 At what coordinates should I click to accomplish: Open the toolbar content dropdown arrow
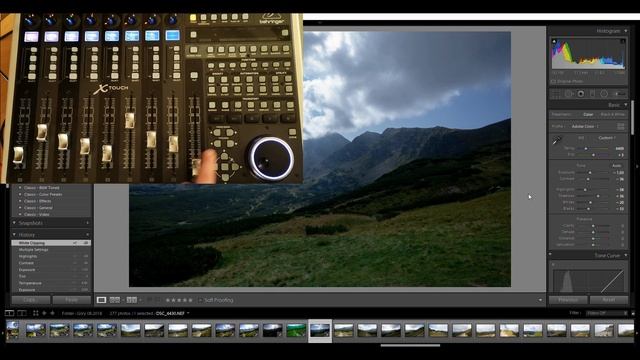pos(540,300)
